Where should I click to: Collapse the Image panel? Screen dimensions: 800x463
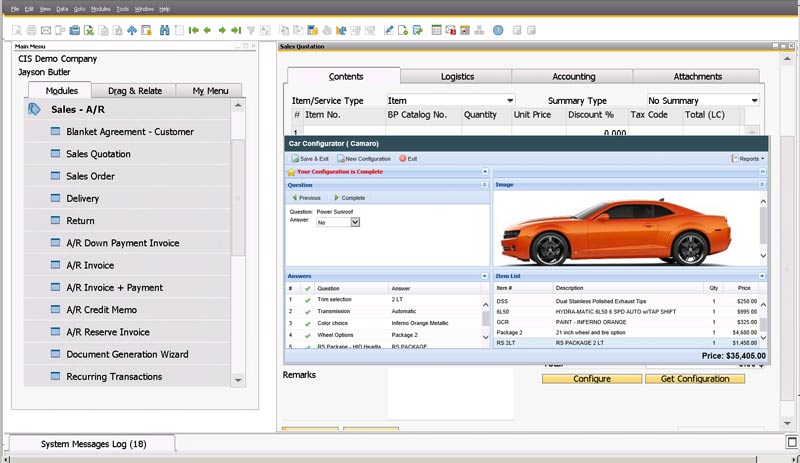(x=762, y=184)
